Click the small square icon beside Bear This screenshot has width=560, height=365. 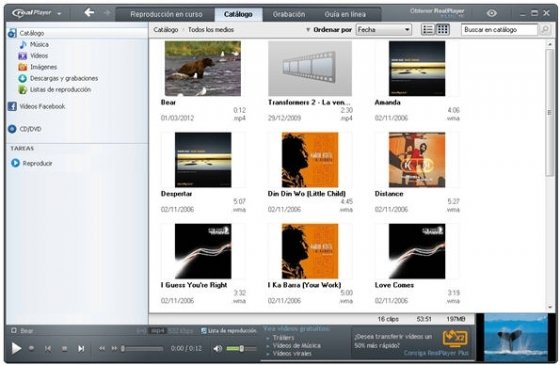pos(14,330)
